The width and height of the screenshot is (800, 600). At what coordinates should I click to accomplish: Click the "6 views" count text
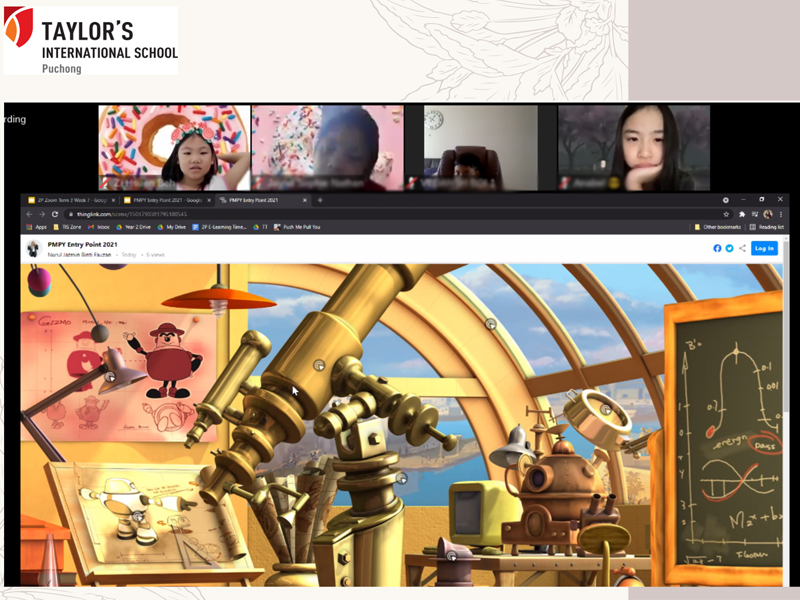click(x=155, y=255)
